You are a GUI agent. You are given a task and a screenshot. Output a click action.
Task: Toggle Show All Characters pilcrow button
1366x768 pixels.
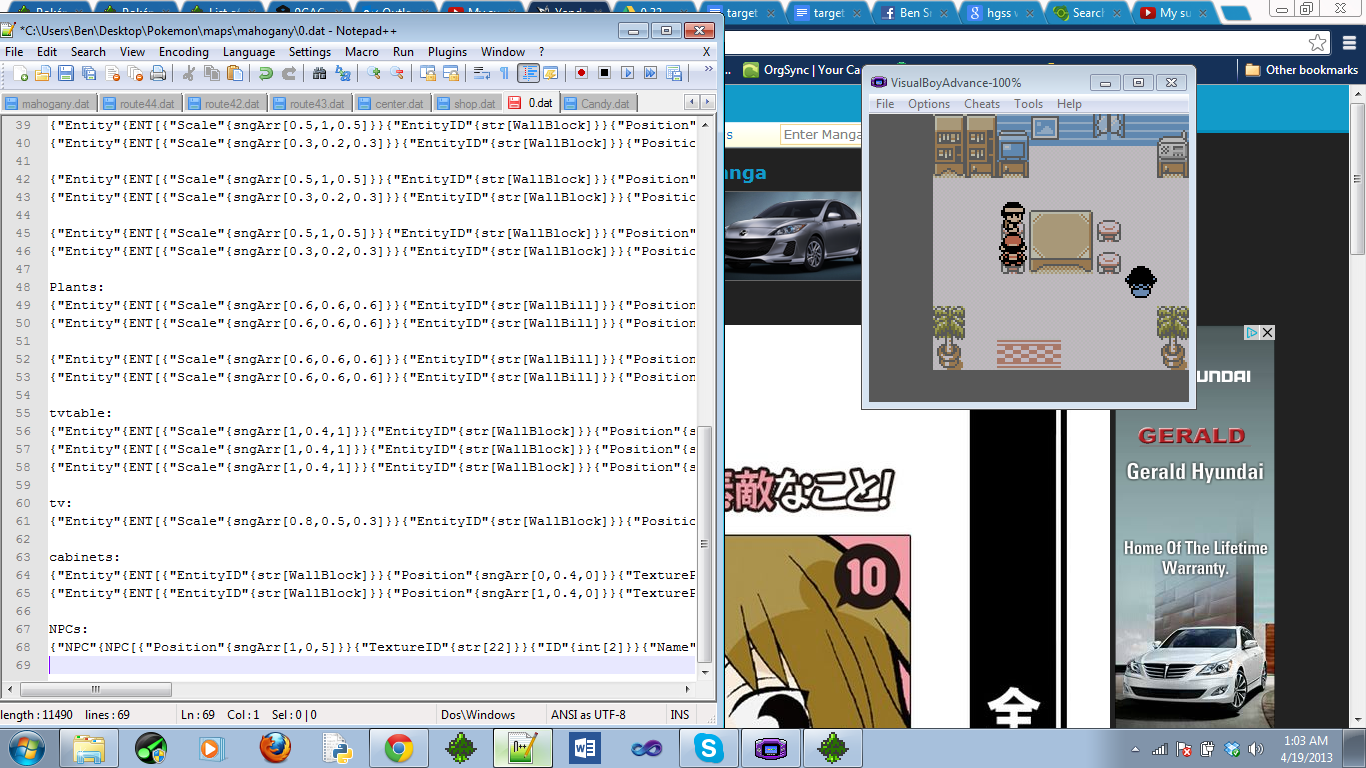click(504, 73)
